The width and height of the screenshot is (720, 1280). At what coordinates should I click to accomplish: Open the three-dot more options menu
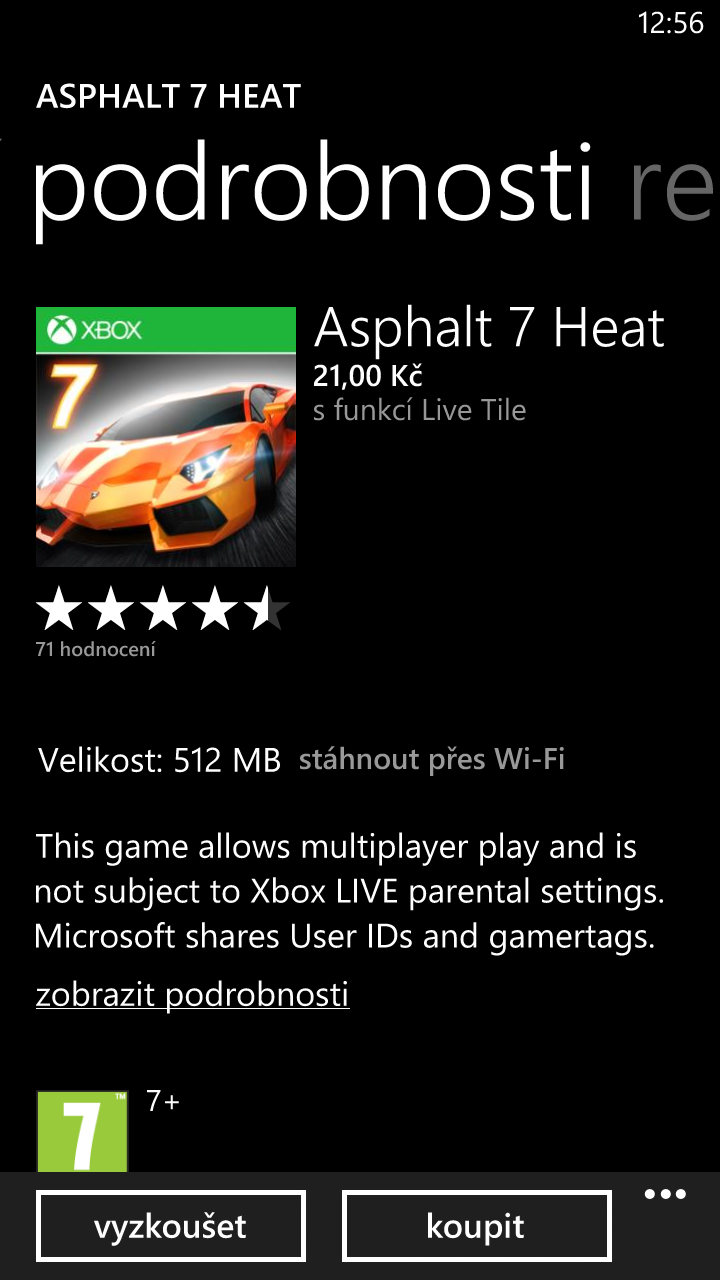pyautogui.click(x=665, y=1195)
